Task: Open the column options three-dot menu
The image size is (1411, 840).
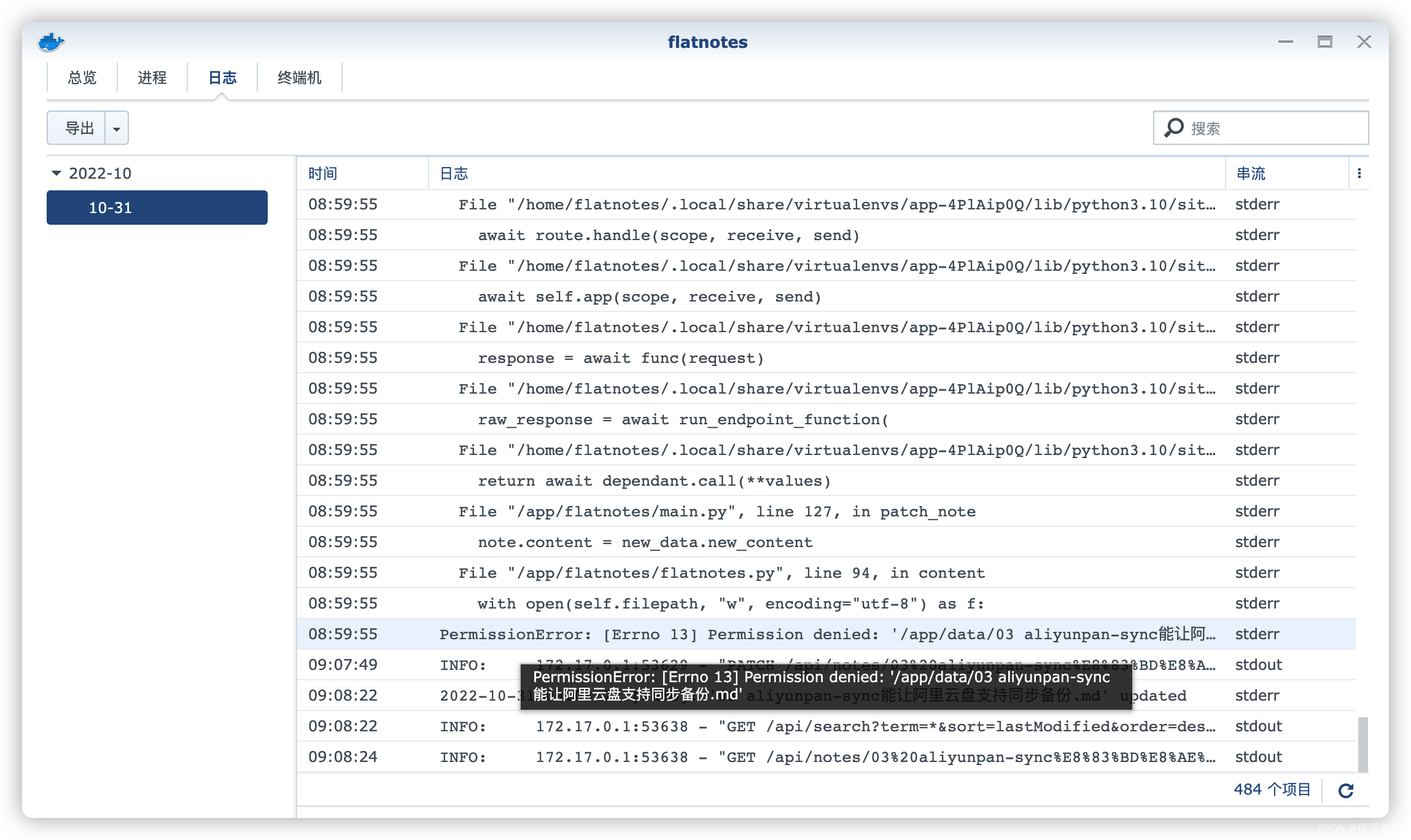Action: (x=1359, y=174)
